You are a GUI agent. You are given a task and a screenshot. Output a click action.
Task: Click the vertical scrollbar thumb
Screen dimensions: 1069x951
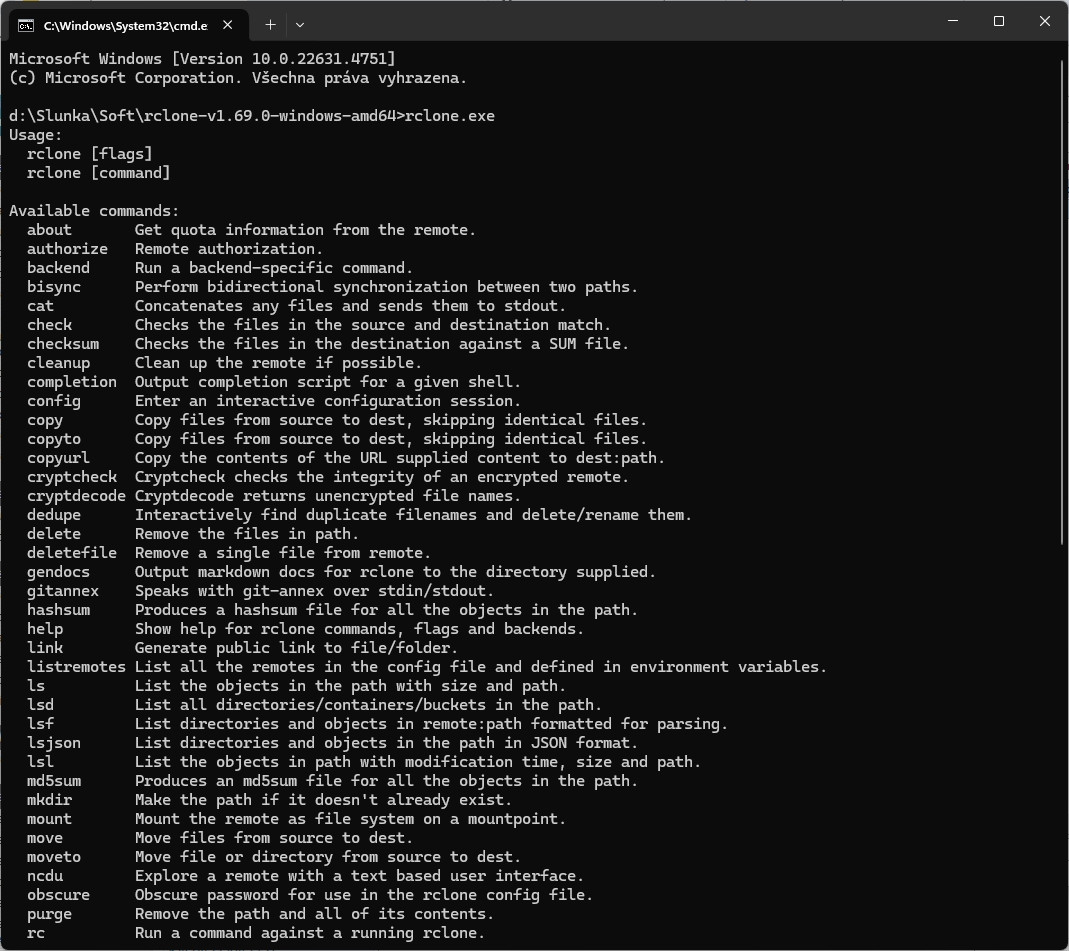(x=1062, y=300)
